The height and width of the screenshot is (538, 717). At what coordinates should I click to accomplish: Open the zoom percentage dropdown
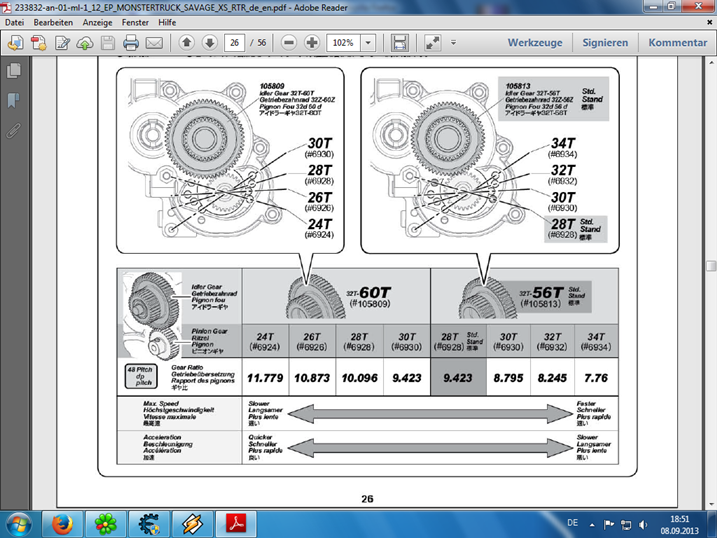[x=369, y=44]
